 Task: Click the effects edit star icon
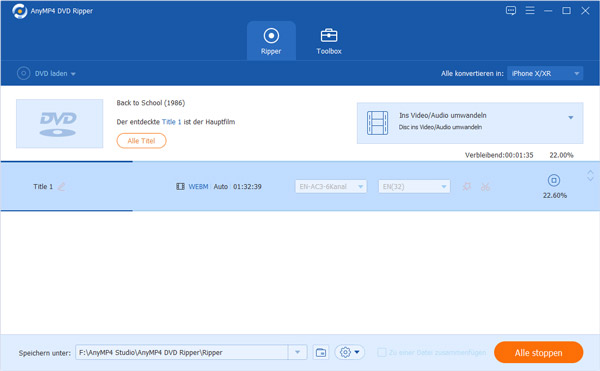[467, 187]
